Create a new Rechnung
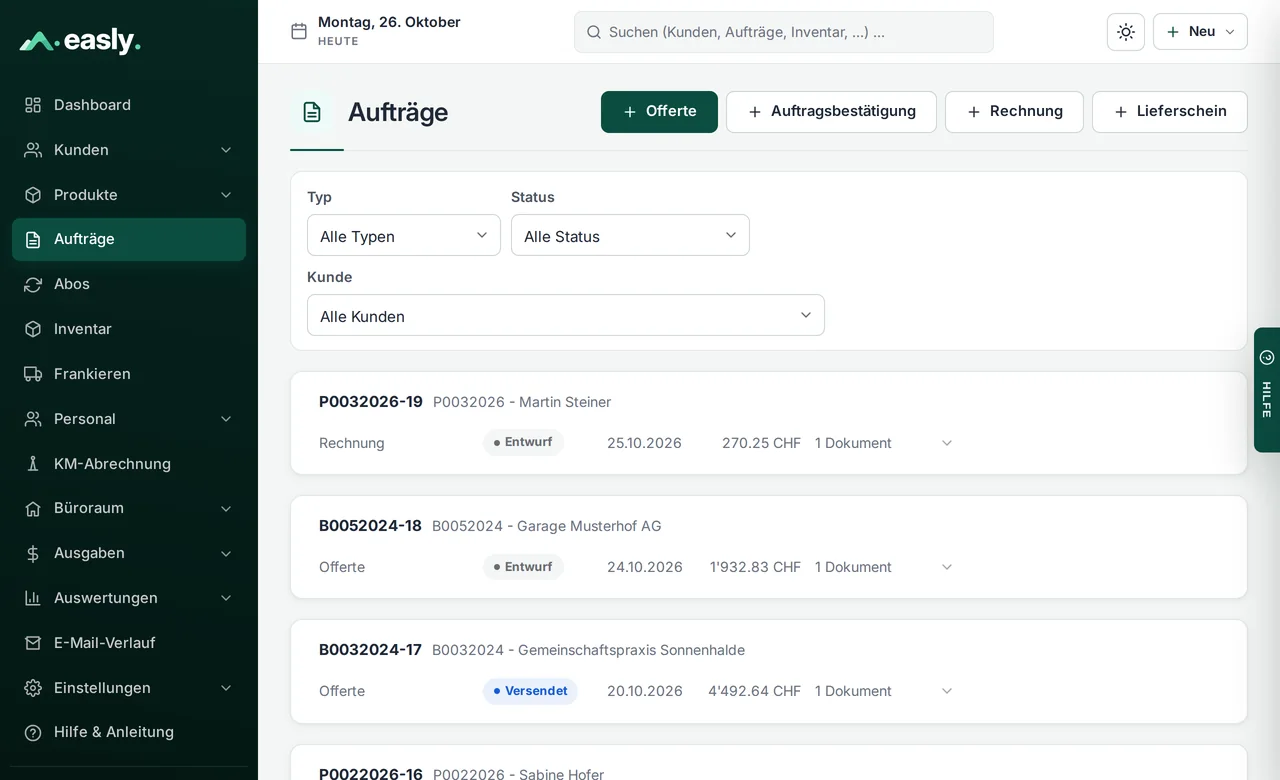The width and height of the screenshot is (1280, 780). pos(1014,112)
